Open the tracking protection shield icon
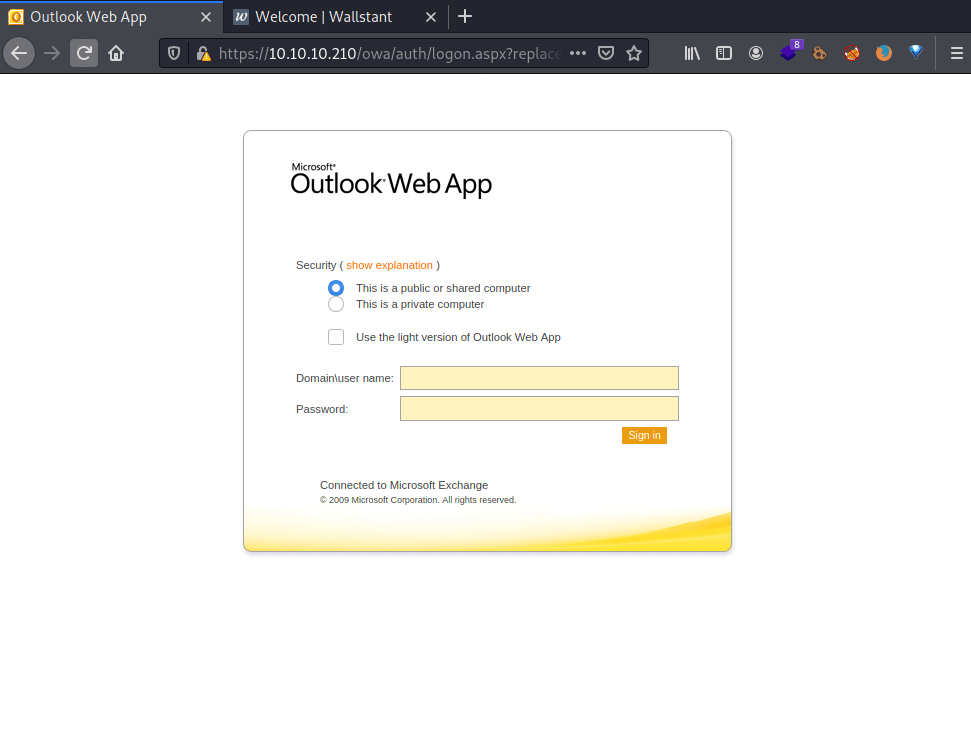The width and height of the screenshot is (971, 739). click(174, 53)
